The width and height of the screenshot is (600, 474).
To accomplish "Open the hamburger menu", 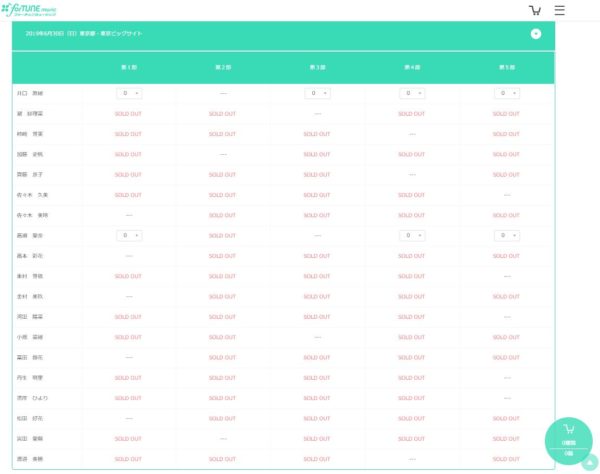I will [559, 10].
